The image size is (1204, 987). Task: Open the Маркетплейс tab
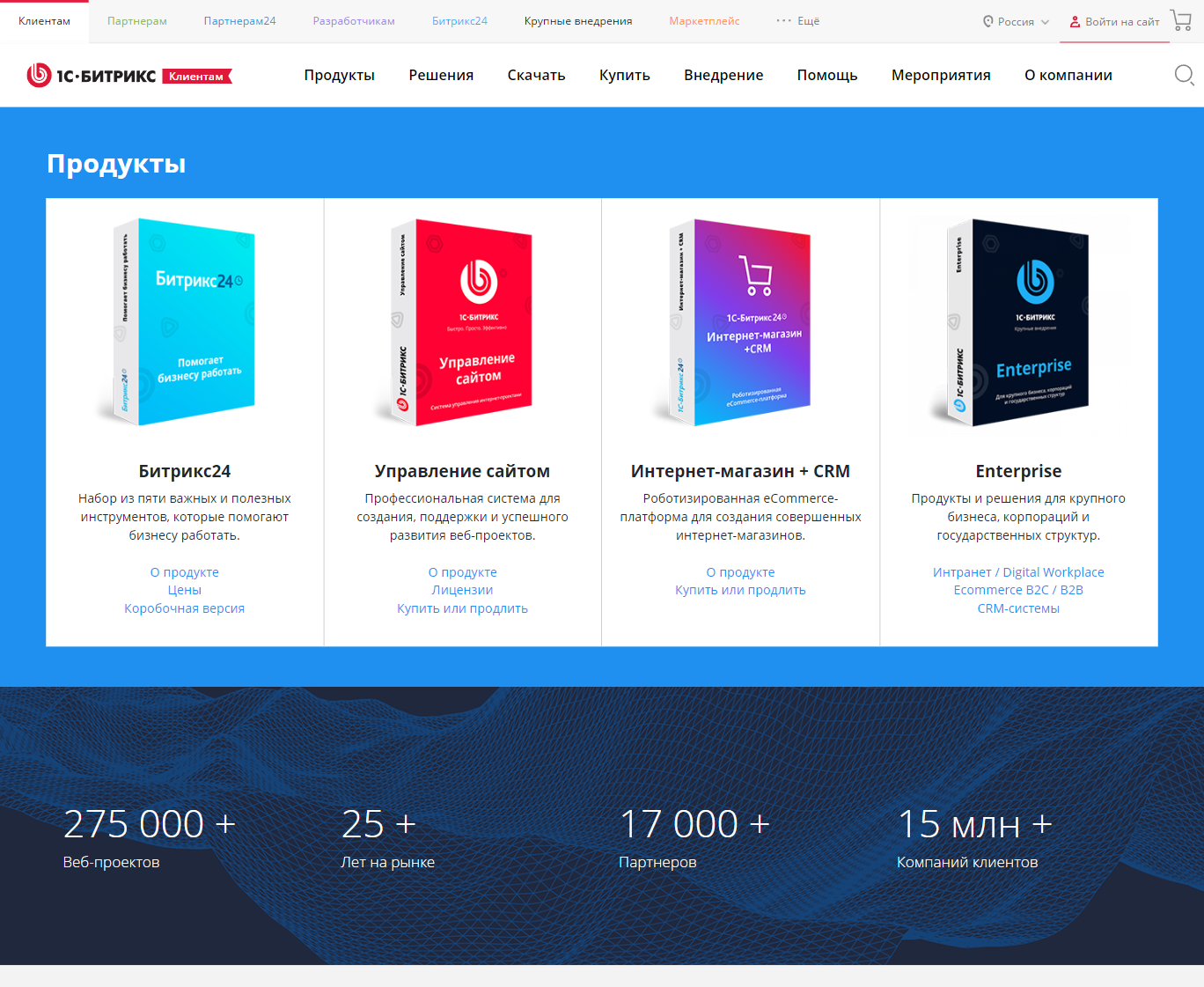(704, 21)
